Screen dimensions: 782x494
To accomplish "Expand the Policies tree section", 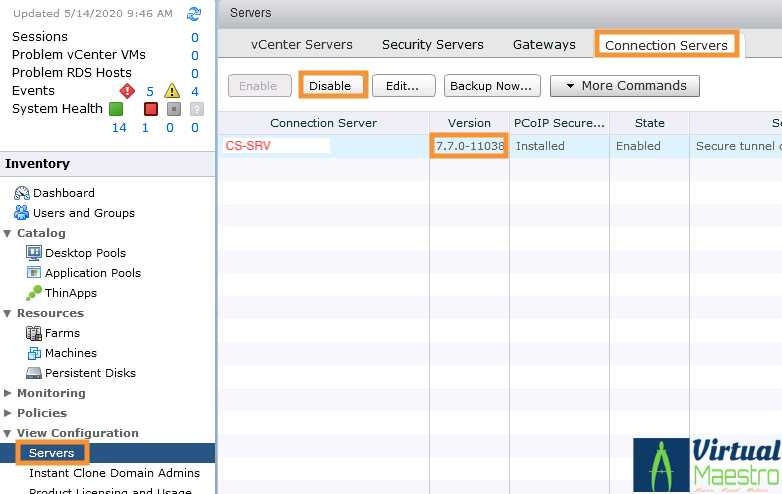I will (x=8, y=413).
